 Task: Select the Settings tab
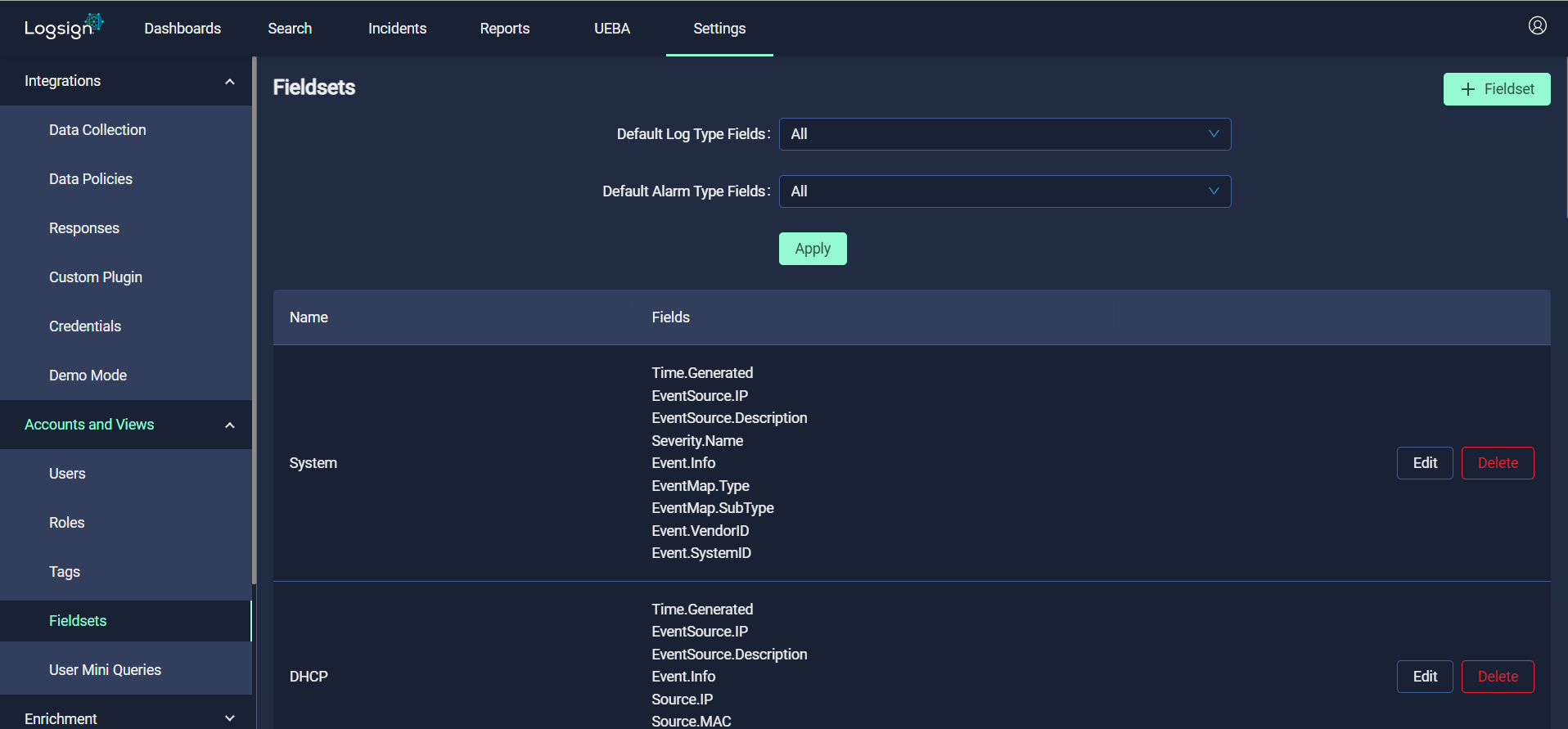click(x=719, y=29)
